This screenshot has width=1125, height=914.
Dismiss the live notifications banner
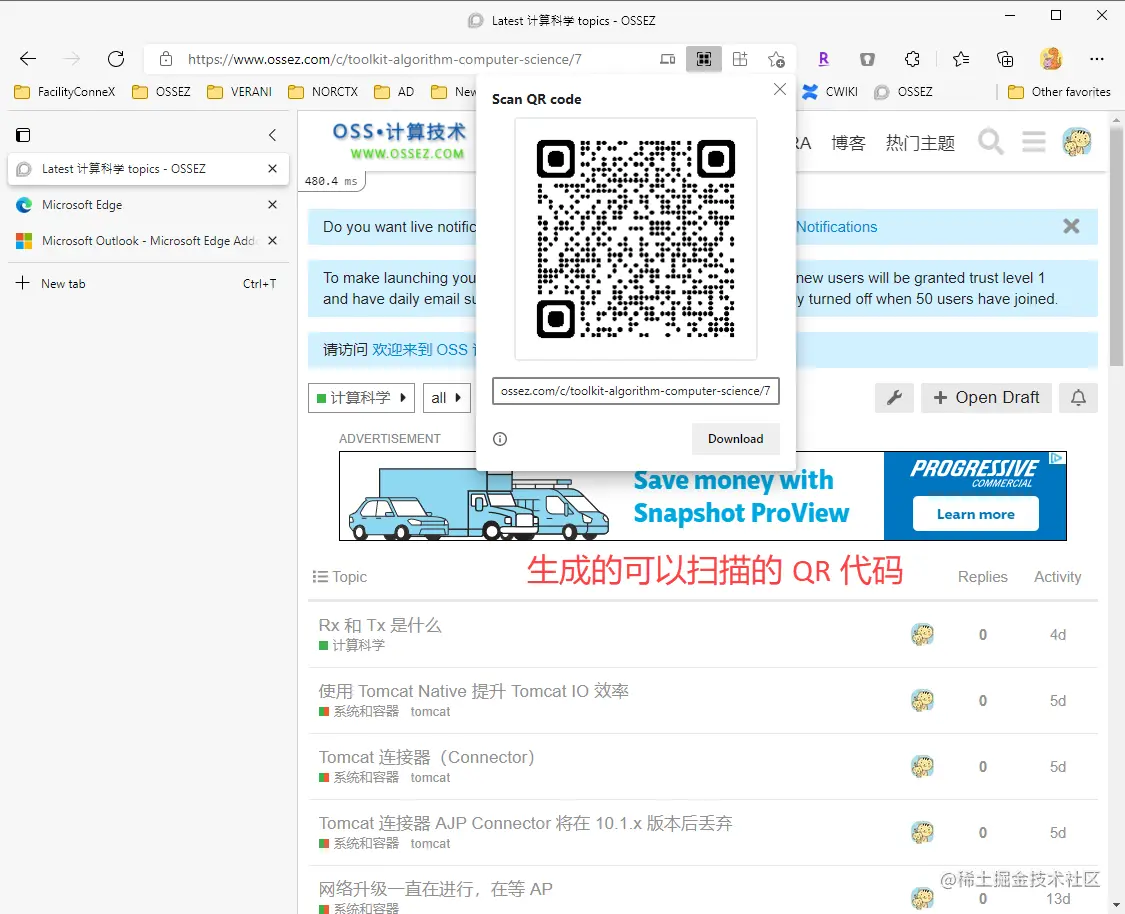coord(1071,227)
